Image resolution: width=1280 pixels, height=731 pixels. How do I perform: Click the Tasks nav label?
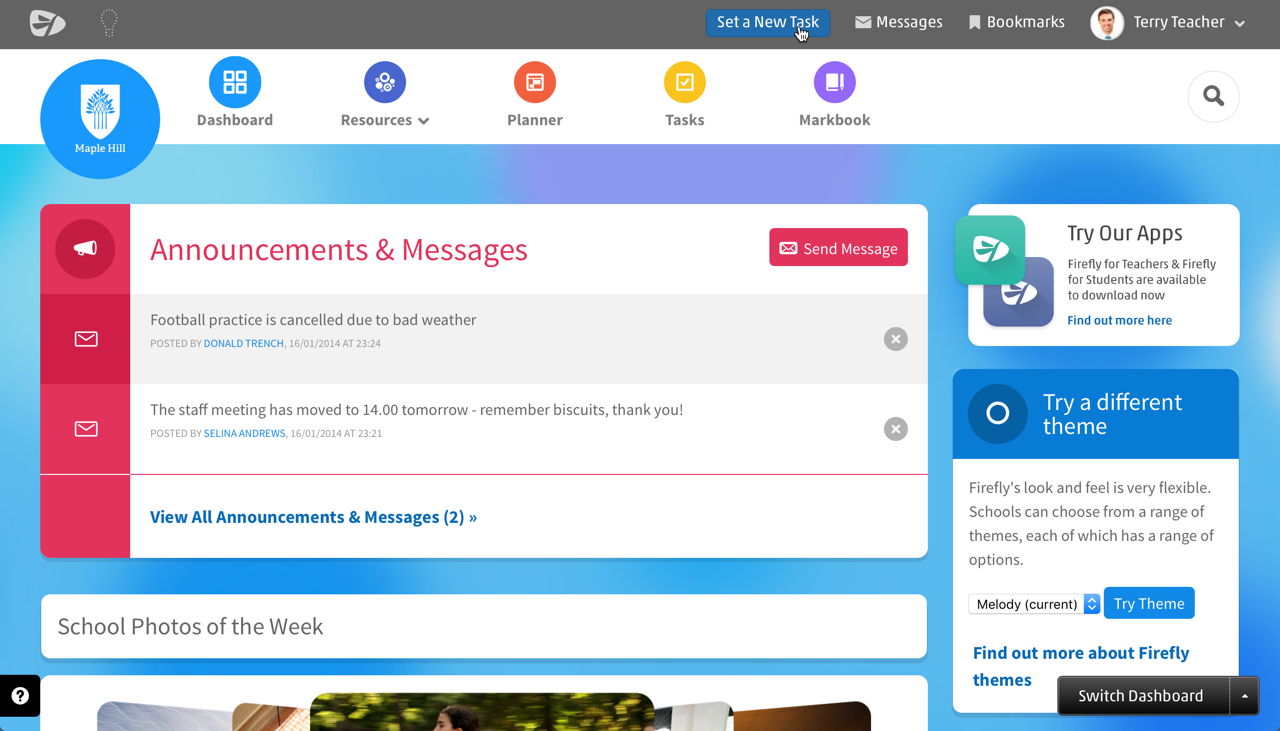(x=685, y=120)
